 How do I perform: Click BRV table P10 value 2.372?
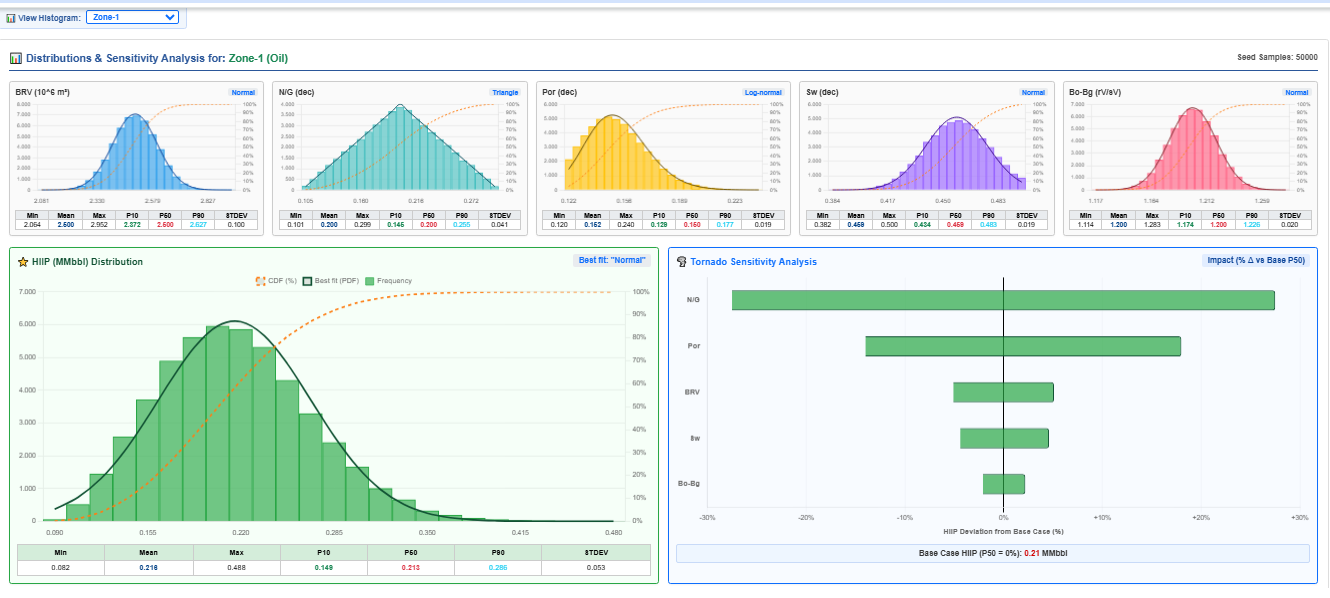pos(134,225)
